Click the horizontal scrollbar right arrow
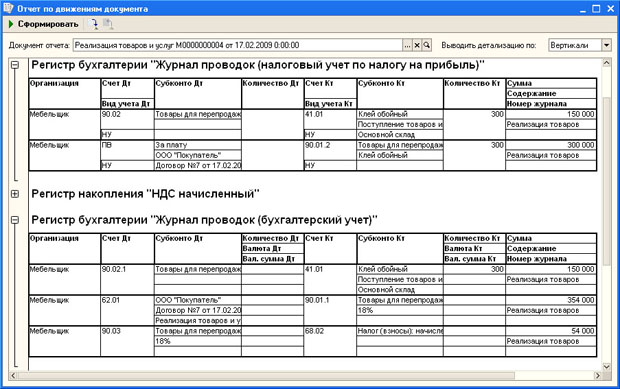Image resolution: width=620 pixels, height=389 pixels. 597,376
